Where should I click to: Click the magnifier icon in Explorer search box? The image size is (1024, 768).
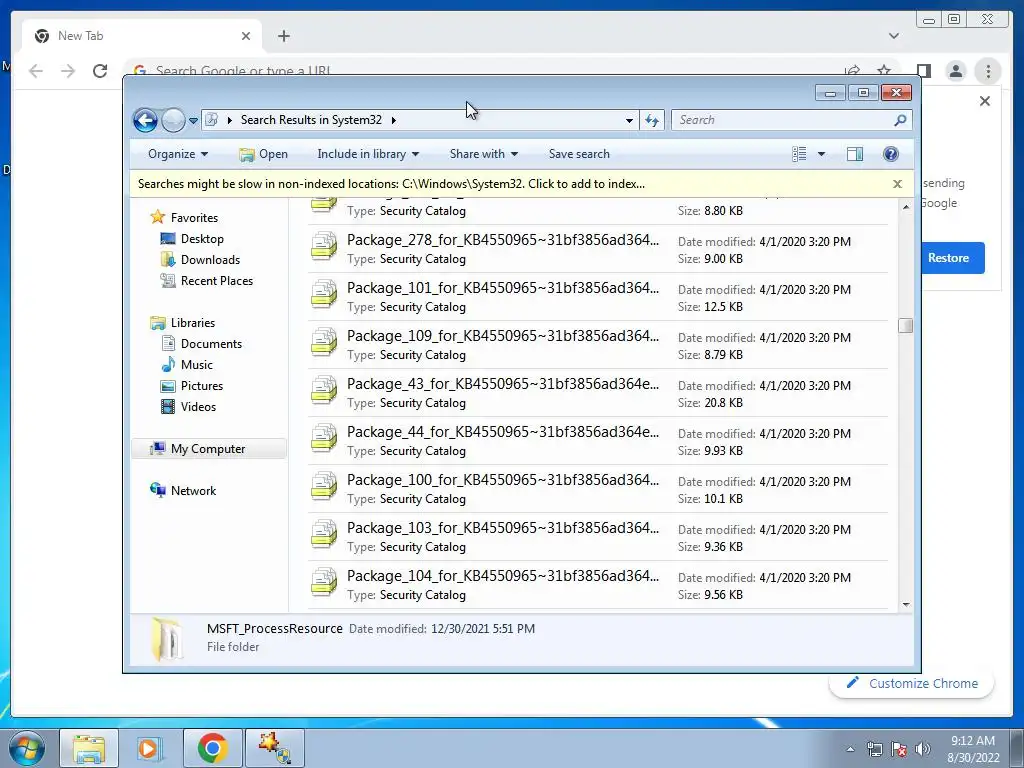[901, 120]
